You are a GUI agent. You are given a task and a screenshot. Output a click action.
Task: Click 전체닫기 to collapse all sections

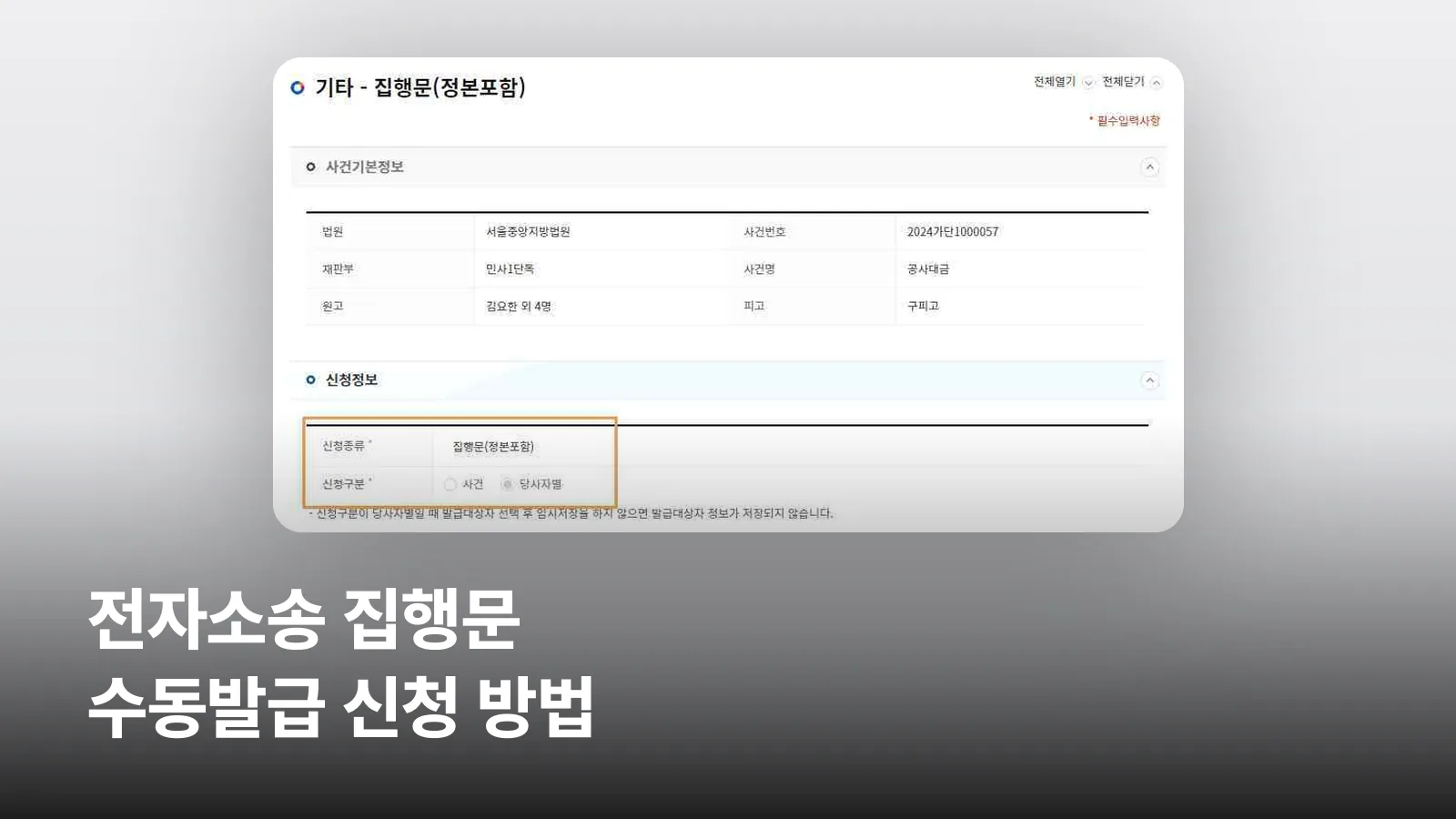tap(1132, 82)
